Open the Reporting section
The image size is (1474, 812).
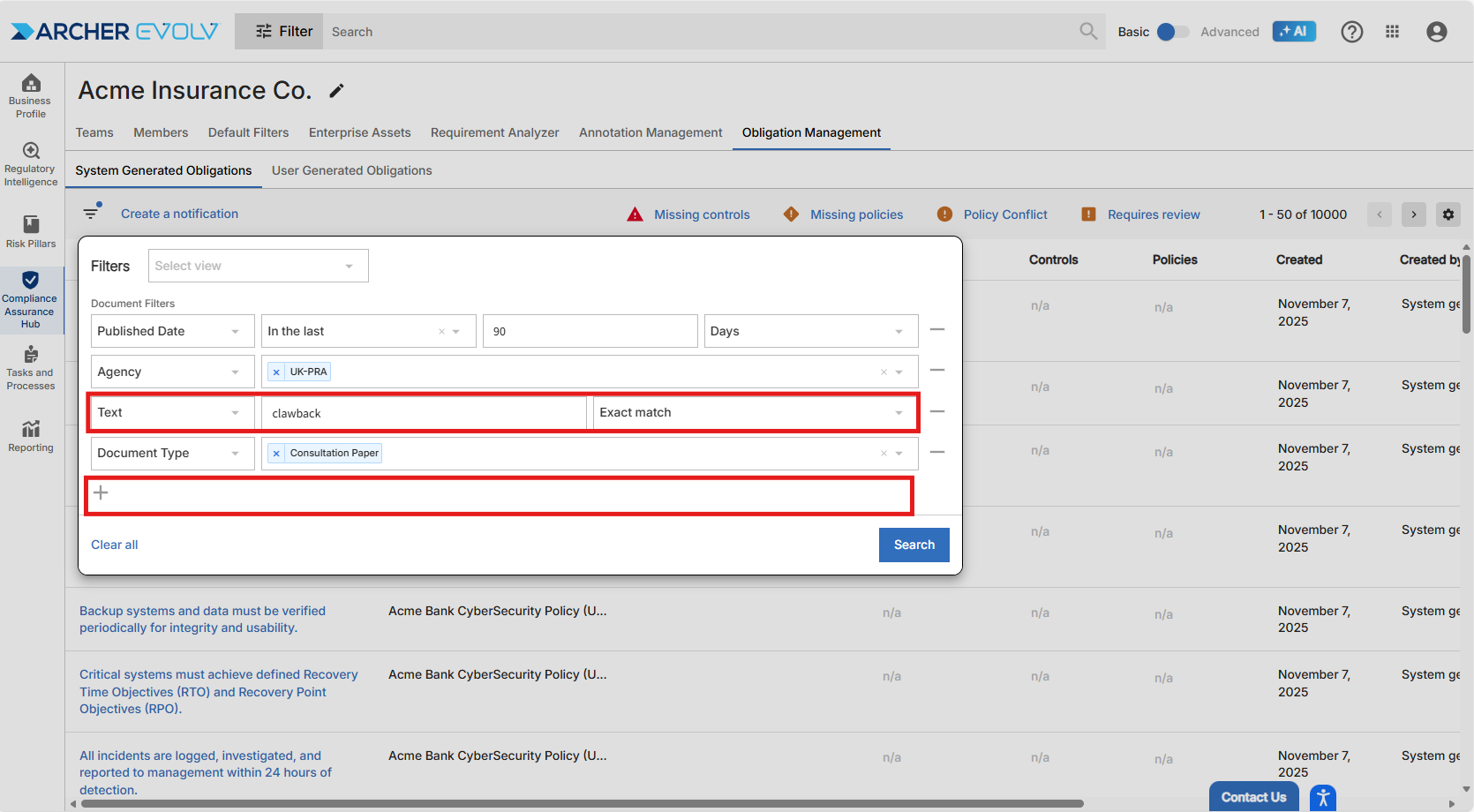31,436
